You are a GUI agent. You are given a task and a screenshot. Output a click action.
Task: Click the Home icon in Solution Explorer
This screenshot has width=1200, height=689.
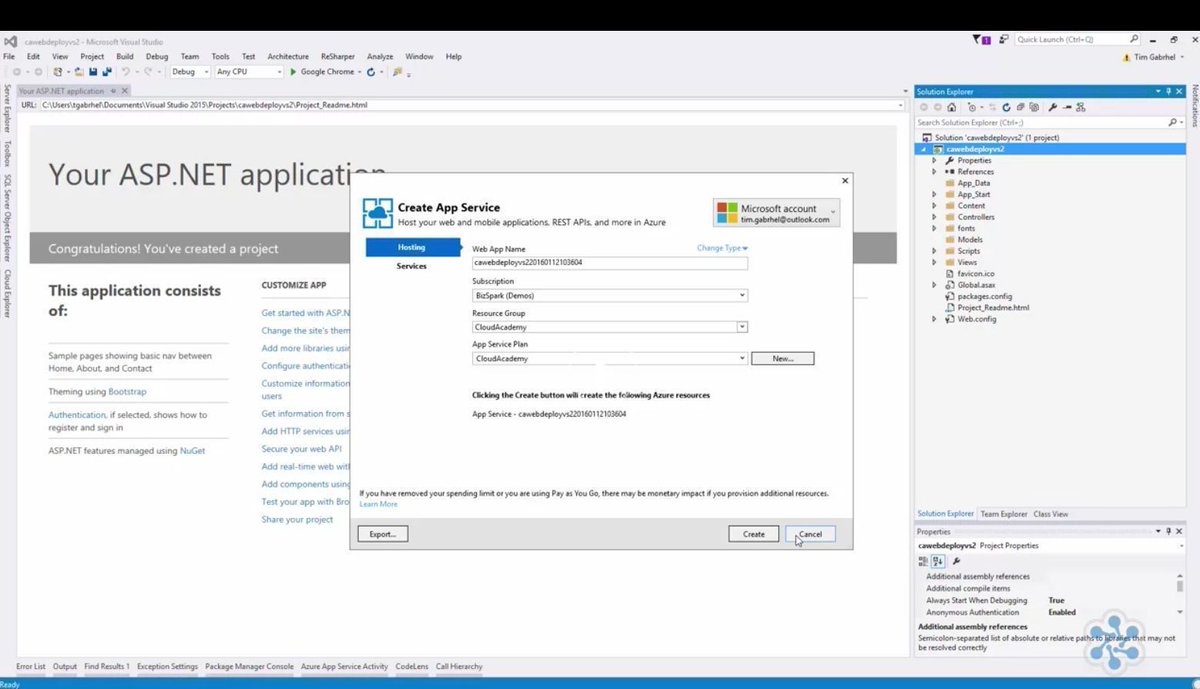(951, 107)
